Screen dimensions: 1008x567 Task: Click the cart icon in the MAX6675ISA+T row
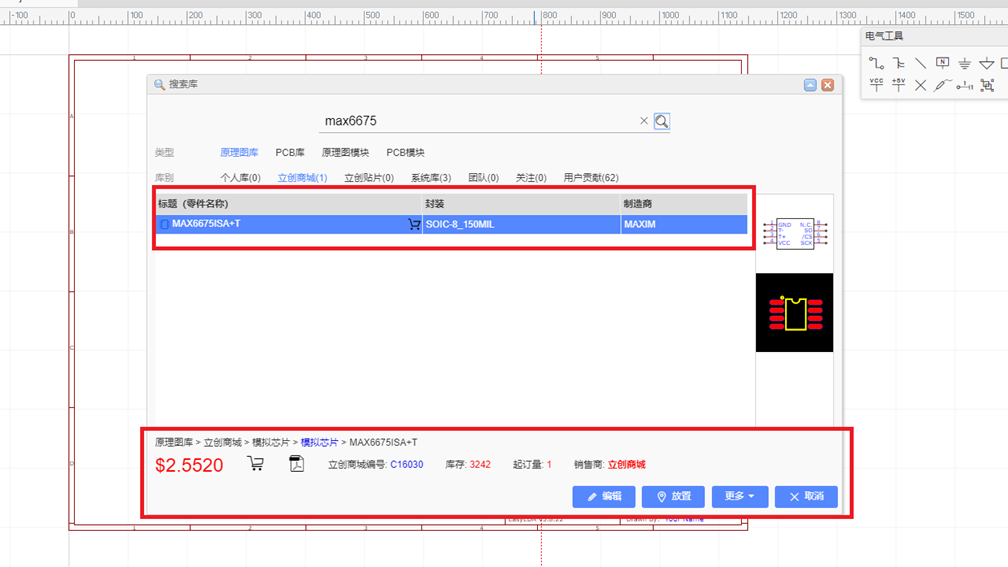click(x=414, y=224)
